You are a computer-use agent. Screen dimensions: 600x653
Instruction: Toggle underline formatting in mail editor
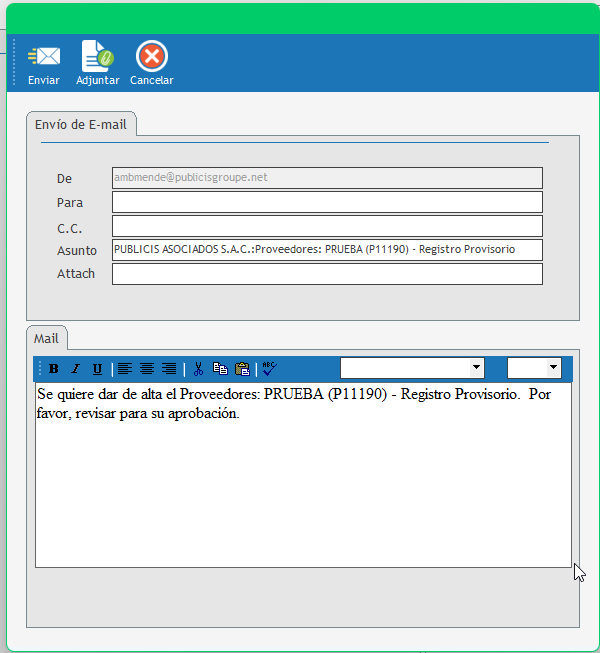[97, 369]
